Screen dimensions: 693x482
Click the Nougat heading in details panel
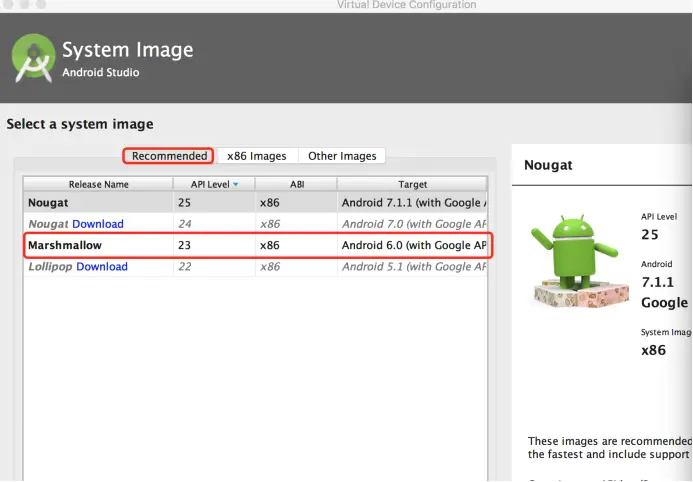[548, 165]
